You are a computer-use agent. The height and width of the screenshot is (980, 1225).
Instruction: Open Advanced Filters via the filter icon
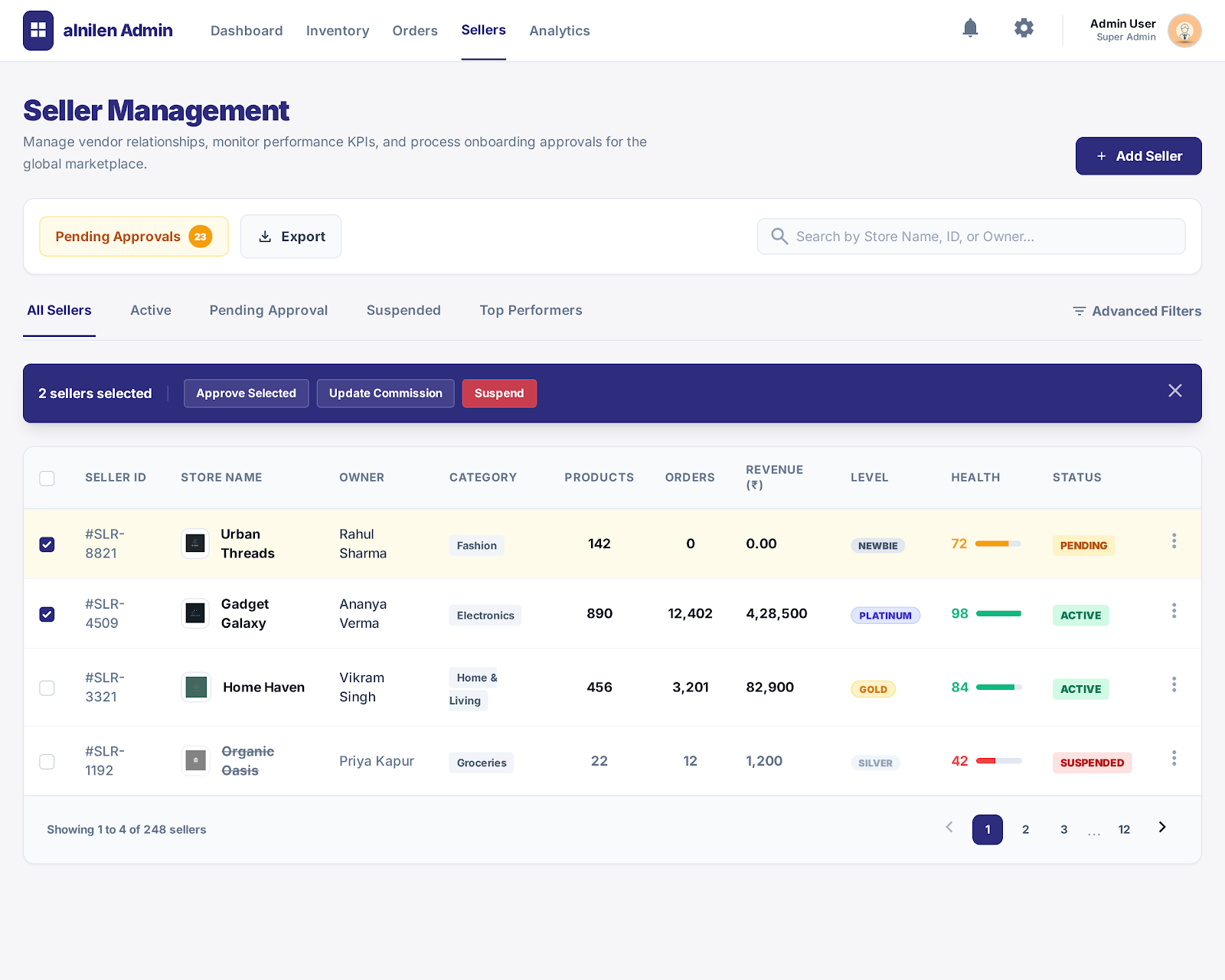click(x=1079, y=311)
